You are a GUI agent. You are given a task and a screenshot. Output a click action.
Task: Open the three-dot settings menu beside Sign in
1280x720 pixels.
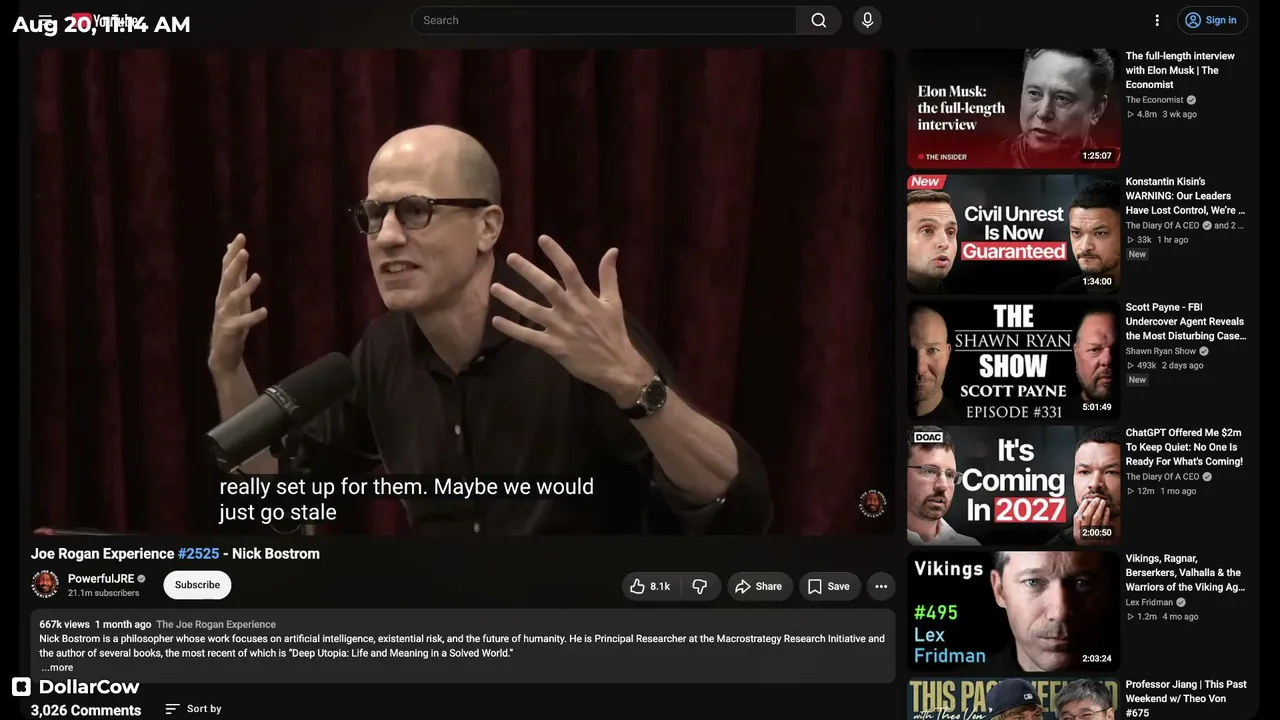coord(1157,20)
